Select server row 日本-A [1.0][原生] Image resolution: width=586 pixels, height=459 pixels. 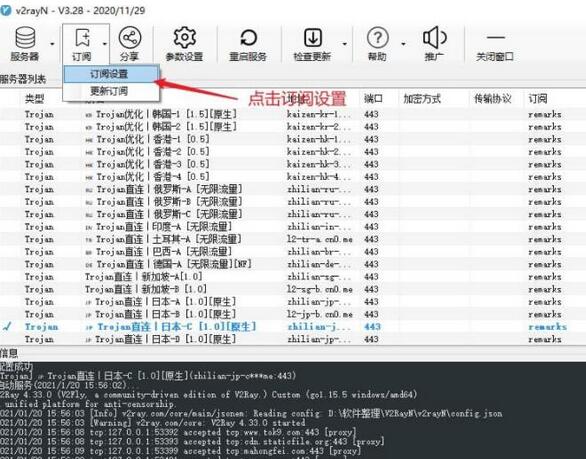(x=293, y=302)
